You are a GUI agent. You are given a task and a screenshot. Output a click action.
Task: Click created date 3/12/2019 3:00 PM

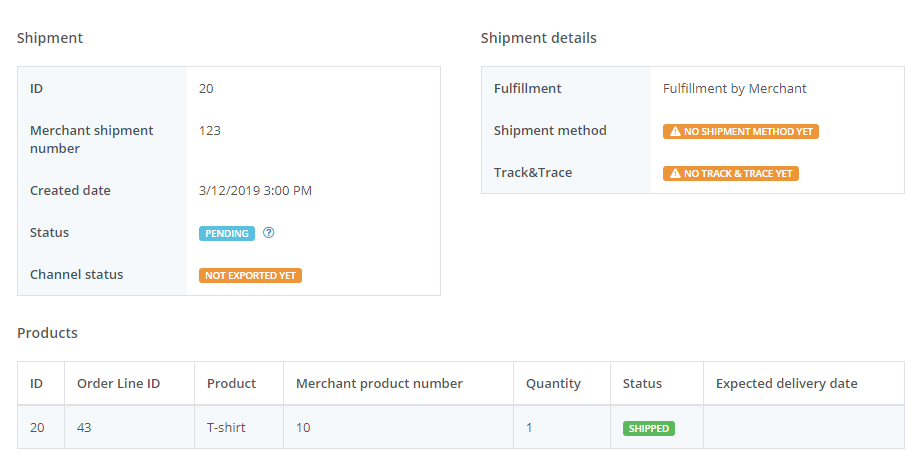(x=255, y=191)
